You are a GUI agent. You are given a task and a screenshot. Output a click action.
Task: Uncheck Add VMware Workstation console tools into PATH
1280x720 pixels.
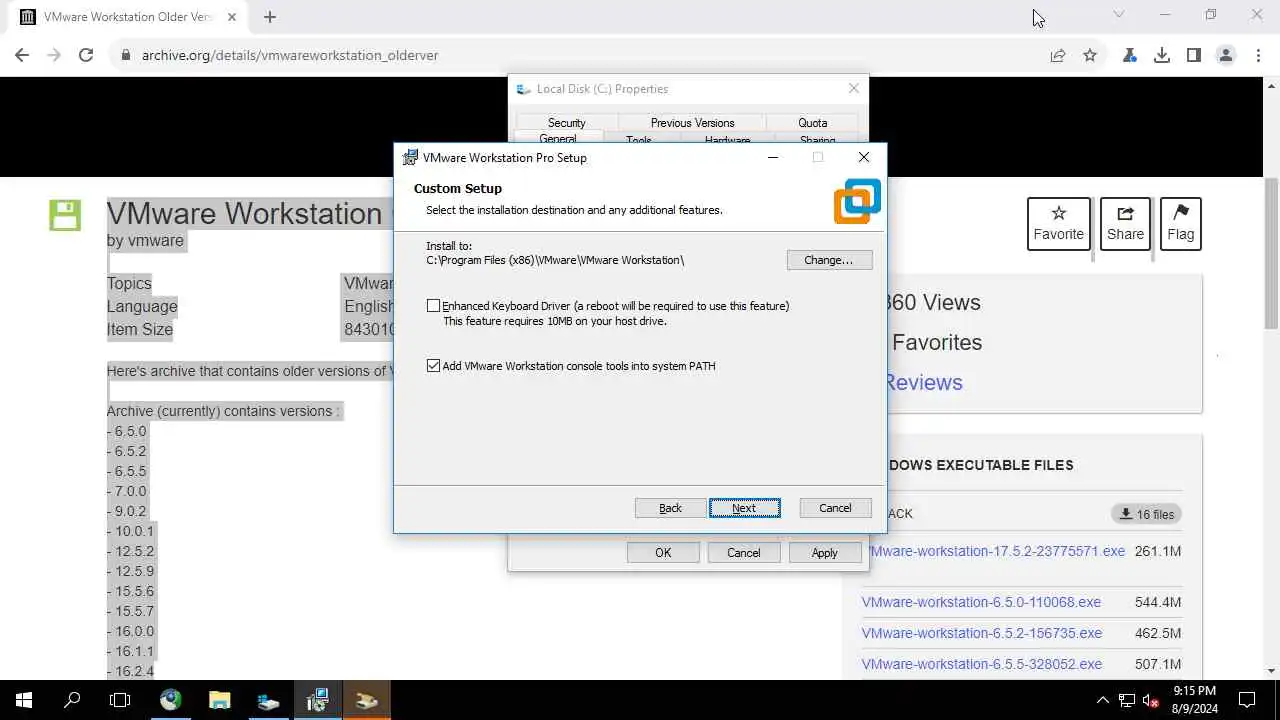[433, 366]
